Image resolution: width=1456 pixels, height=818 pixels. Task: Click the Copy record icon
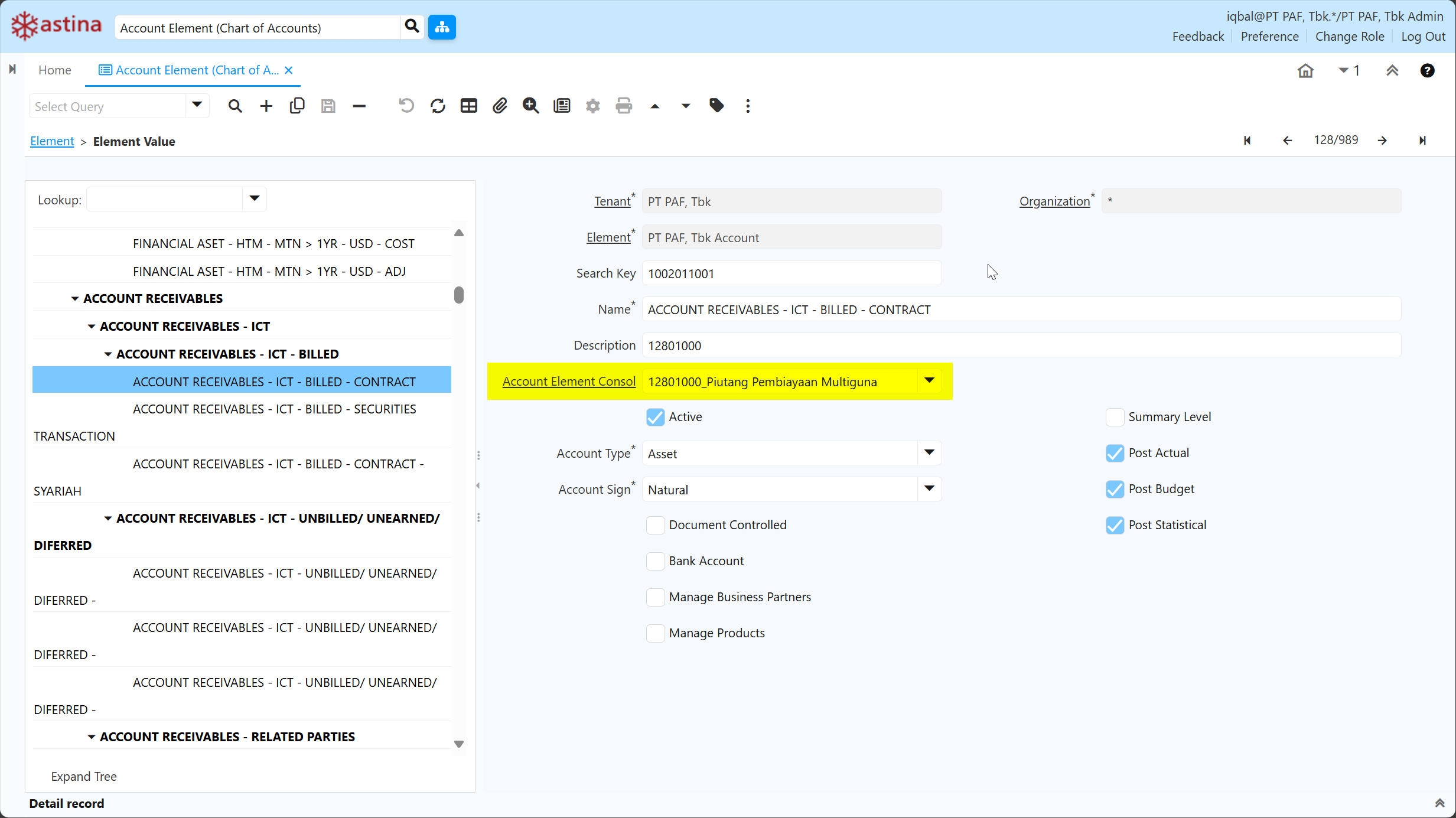[x=297, y=106]
